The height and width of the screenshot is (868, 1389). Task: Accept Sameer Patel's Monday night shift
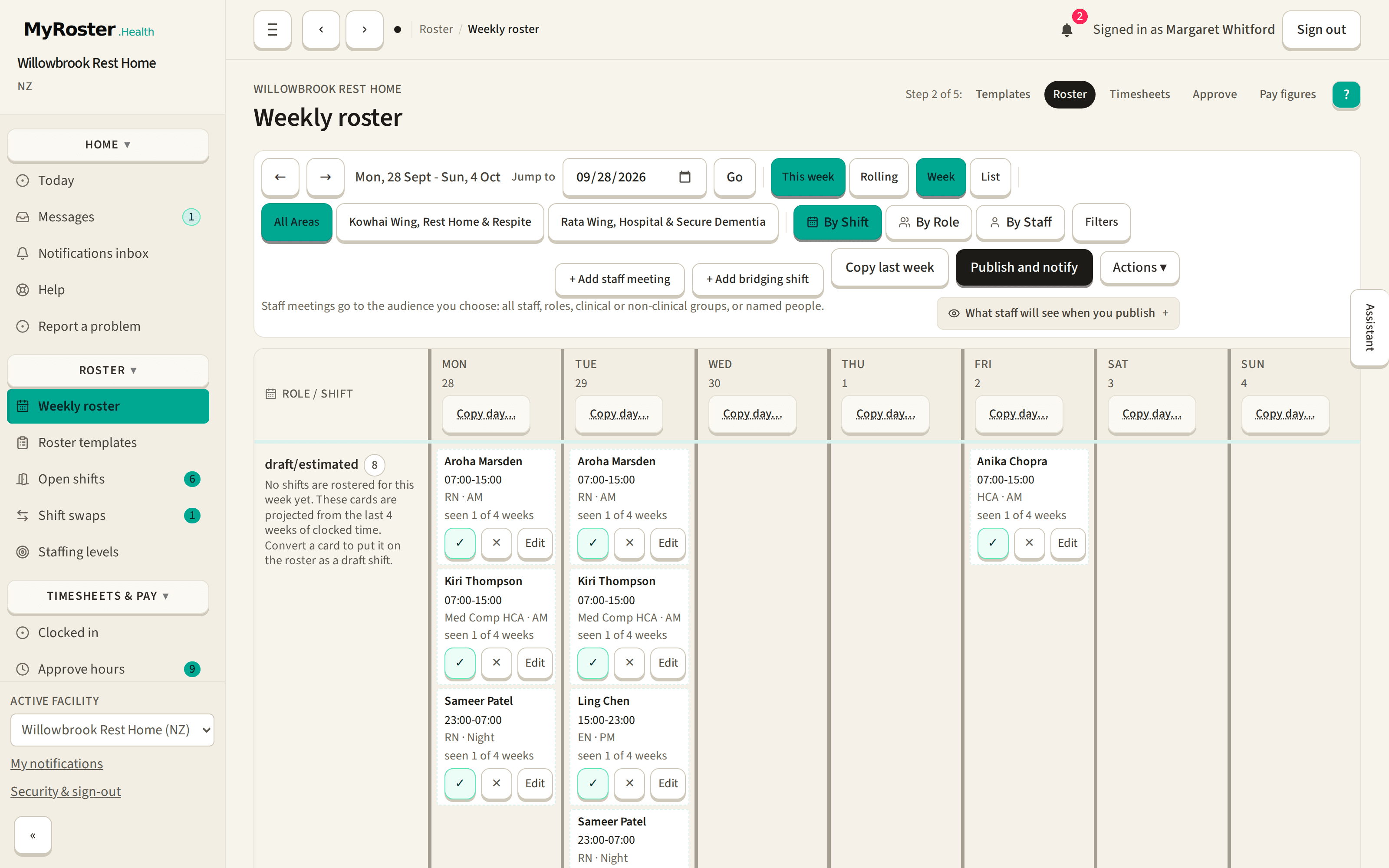[460, 783]
